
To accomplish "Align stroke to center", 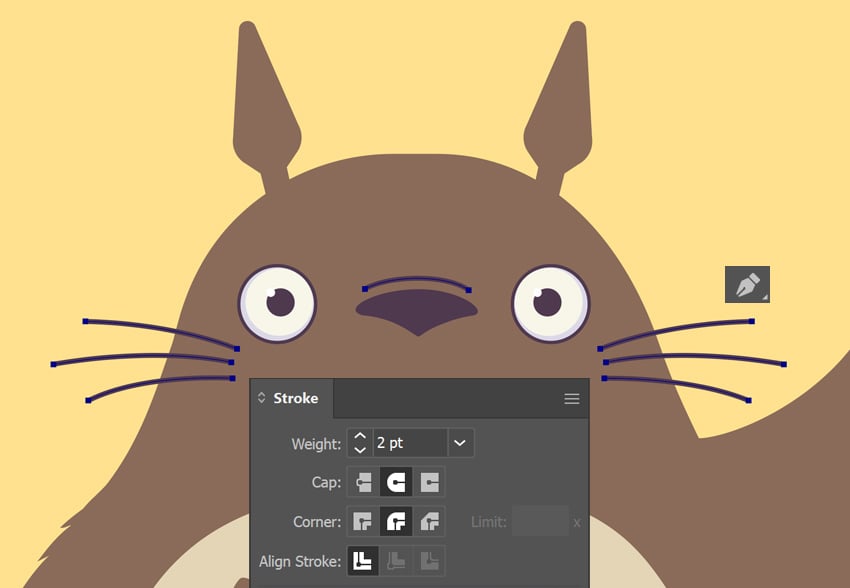I will [362, 561].
